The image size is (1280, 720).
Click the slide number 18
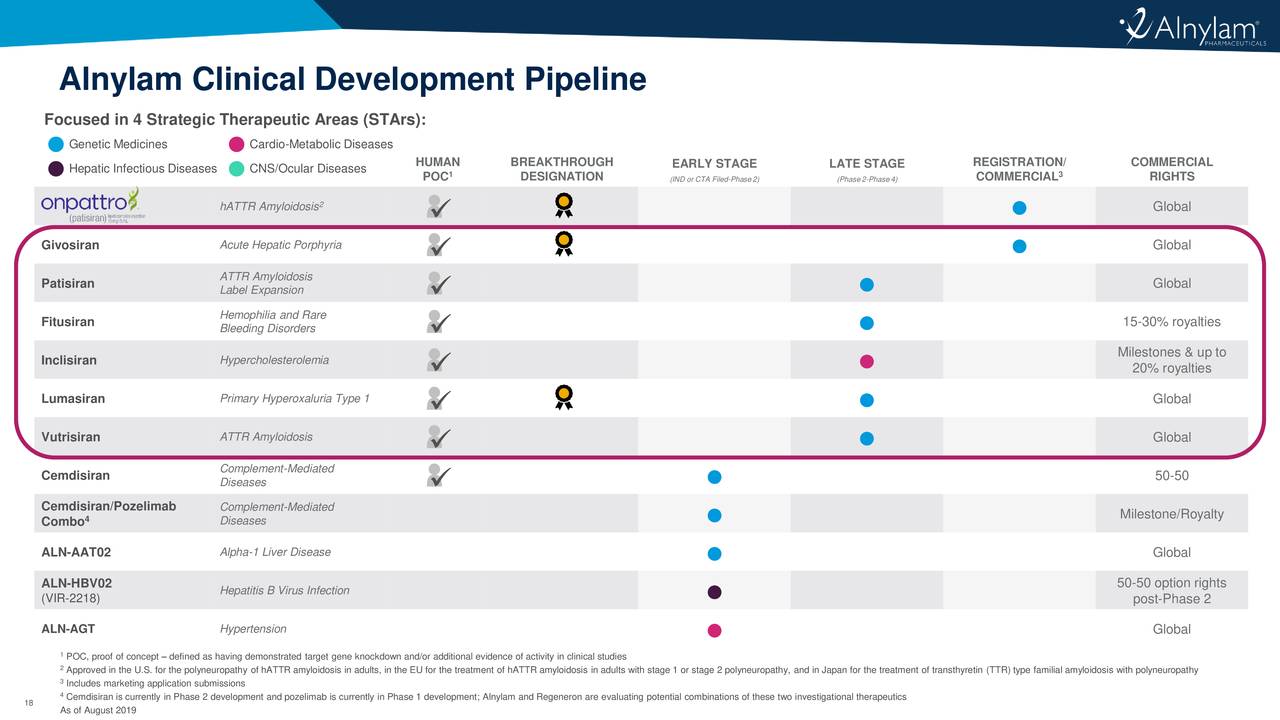click(27, 703)
